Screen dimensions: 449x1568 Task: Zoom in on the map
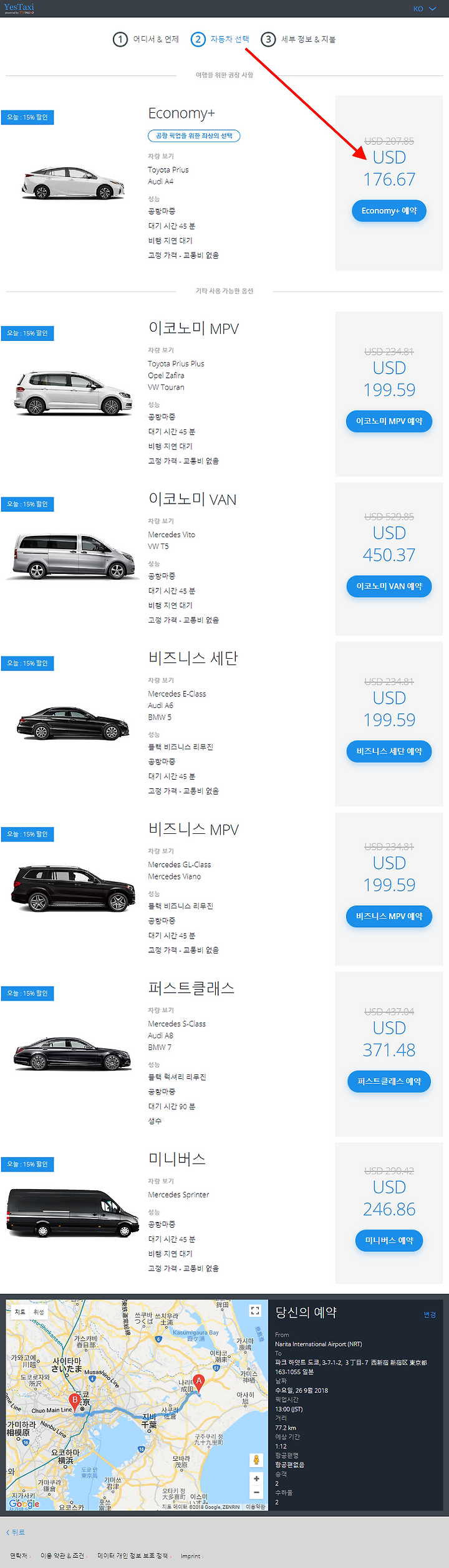coord(256,1478)
